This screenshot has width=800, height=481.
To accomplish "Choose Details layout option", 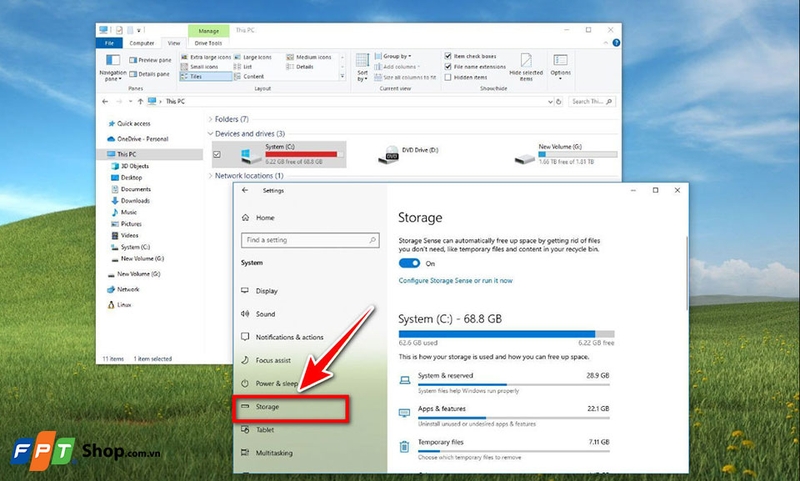I will pos(300,67).
